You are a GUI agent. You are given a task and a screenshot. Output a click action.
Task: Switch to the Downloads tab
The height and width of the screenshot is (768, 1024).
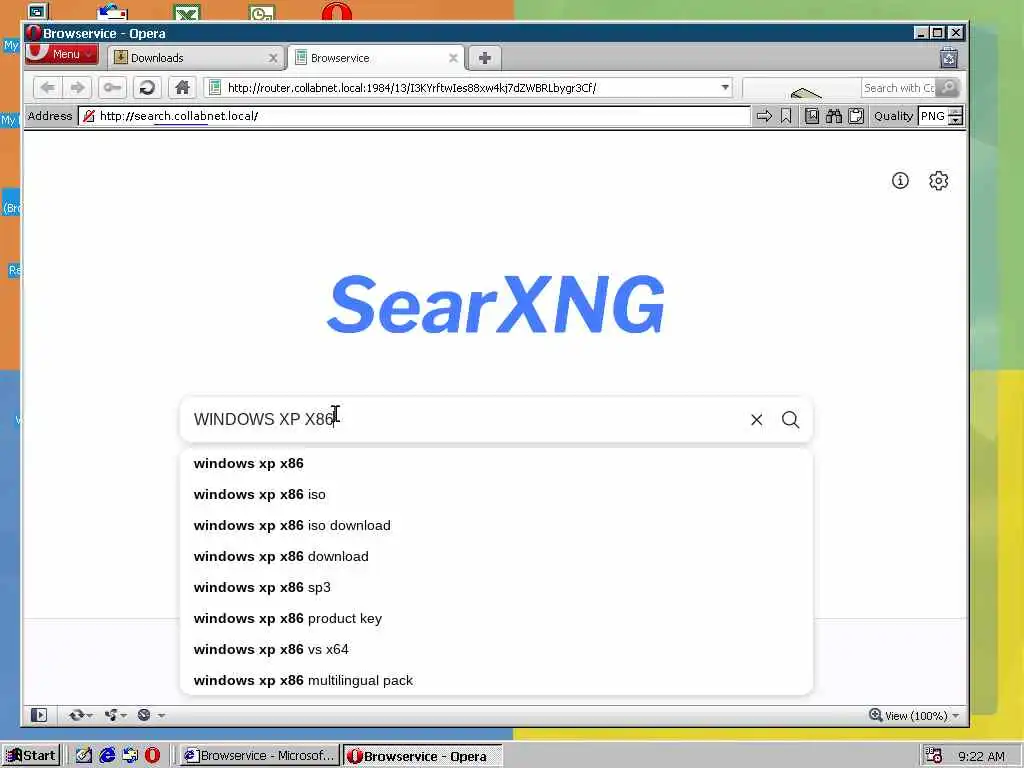(197, 58)
